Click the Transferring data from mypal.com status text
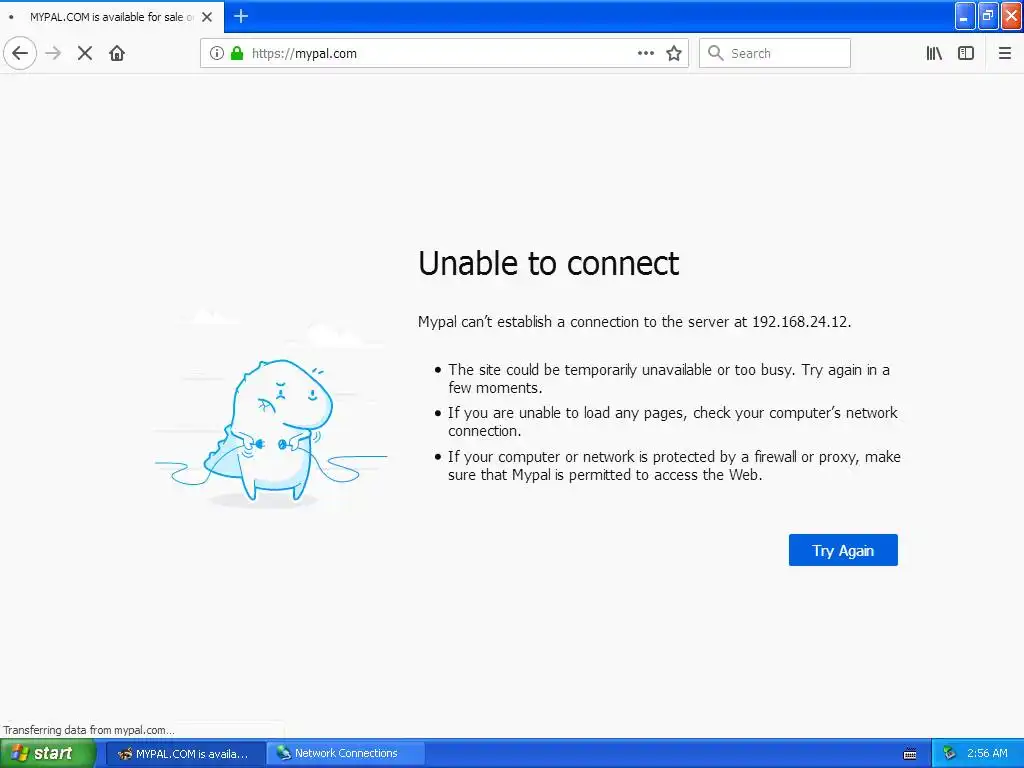The height and width of the screenshot is (768, 1024). pos(89,730)
